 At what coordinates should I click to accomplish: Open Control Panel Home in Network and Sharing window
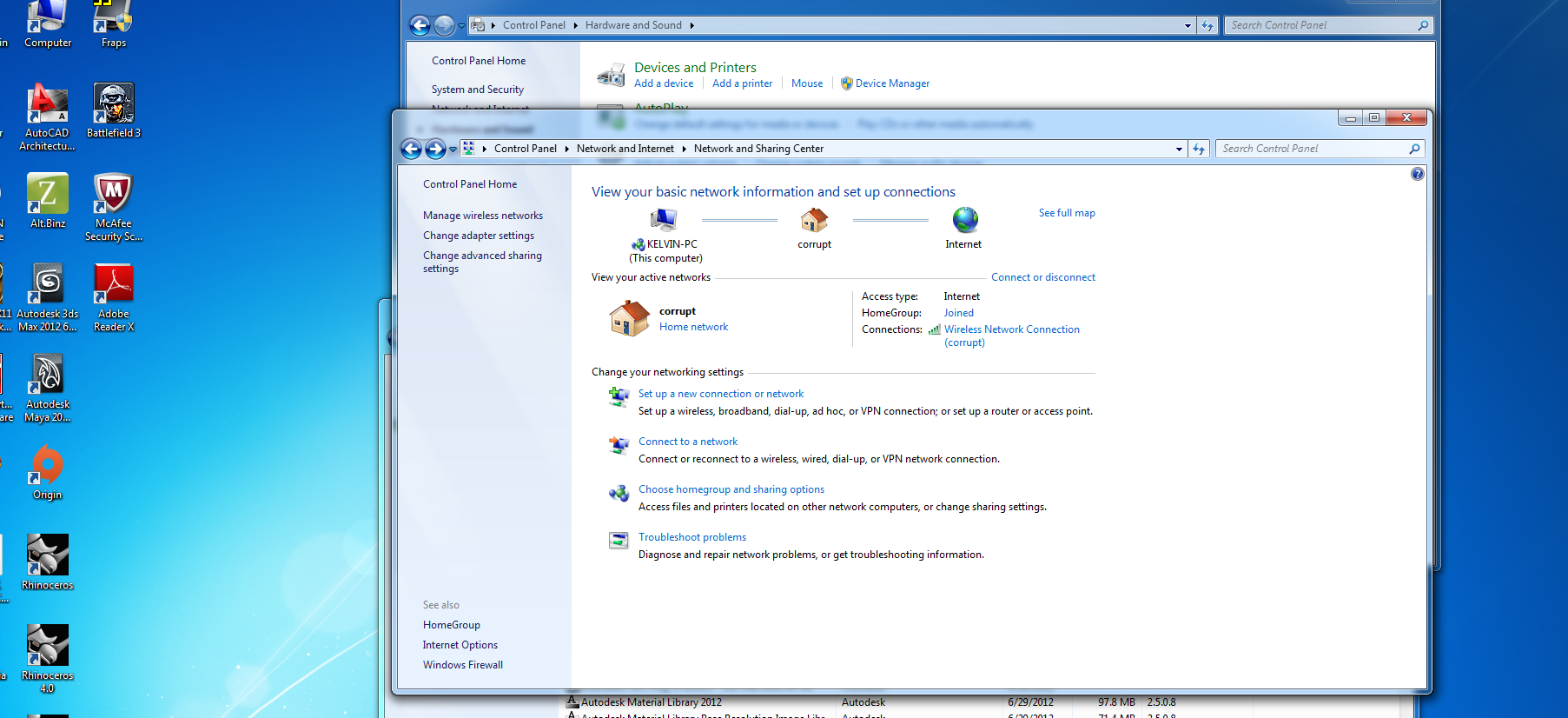(x=470, y=184)
